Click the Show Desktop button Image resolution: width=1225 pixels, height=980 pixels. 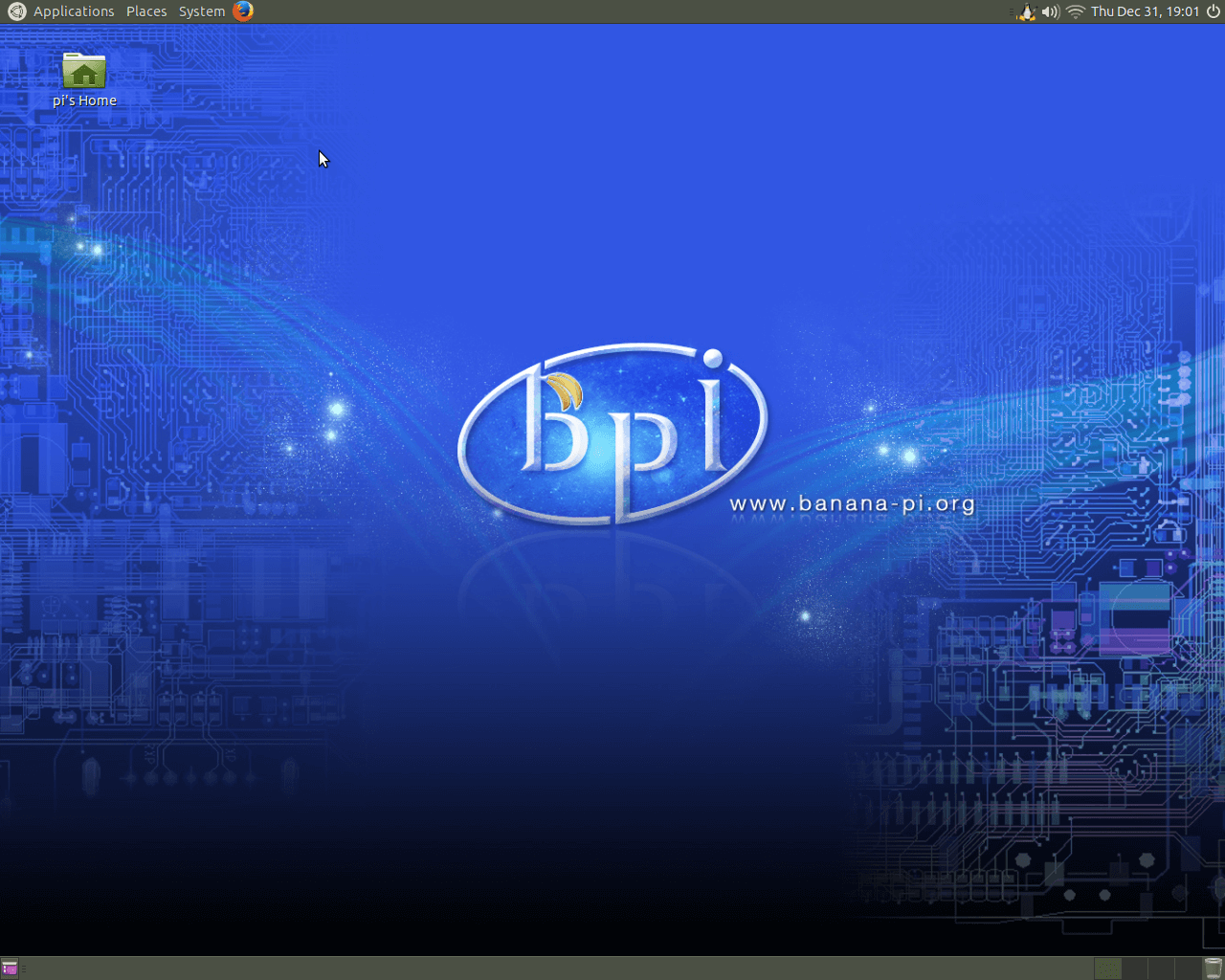[11, 969]
